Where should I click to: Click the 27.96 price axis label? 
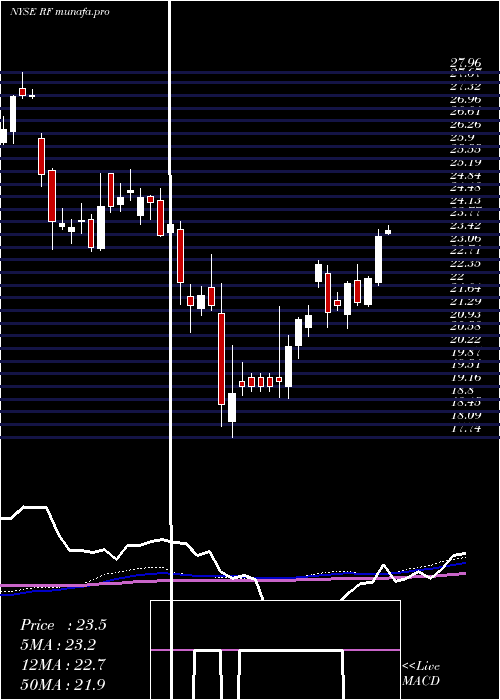coord(465,65)
